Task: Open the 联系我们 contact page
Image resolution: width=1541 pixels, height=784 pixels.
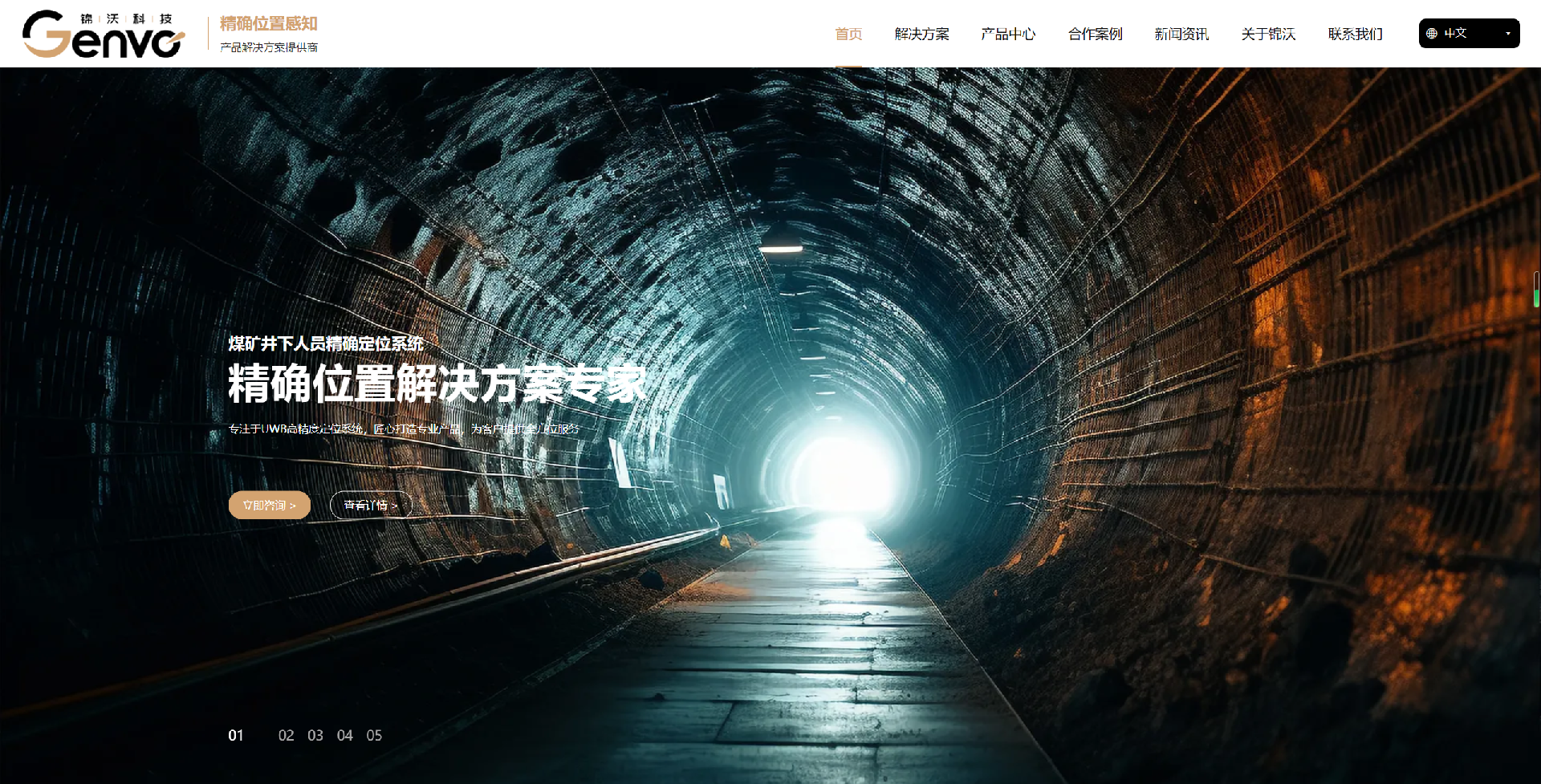Action: pos(1355,34)
